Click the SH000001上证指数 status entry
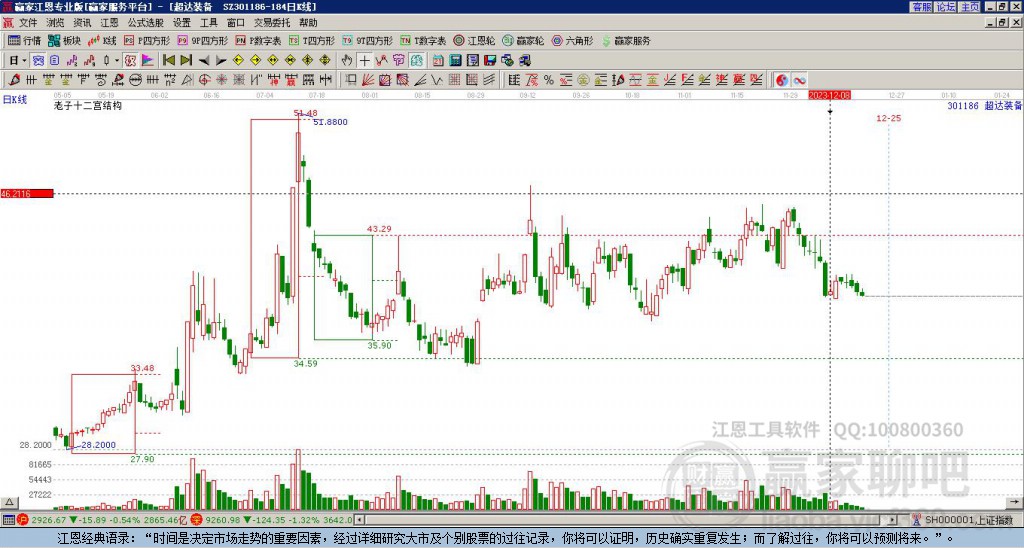The width and height of the screenshot is (1024, 548). [969, 520]
